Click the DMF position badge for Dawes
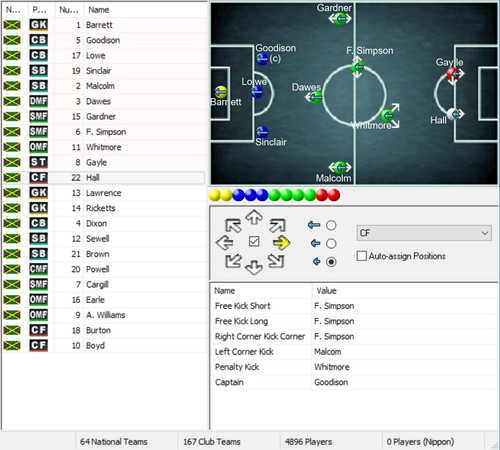The height and width of the screenshot is (450, 500). click(x=38, y=101)
